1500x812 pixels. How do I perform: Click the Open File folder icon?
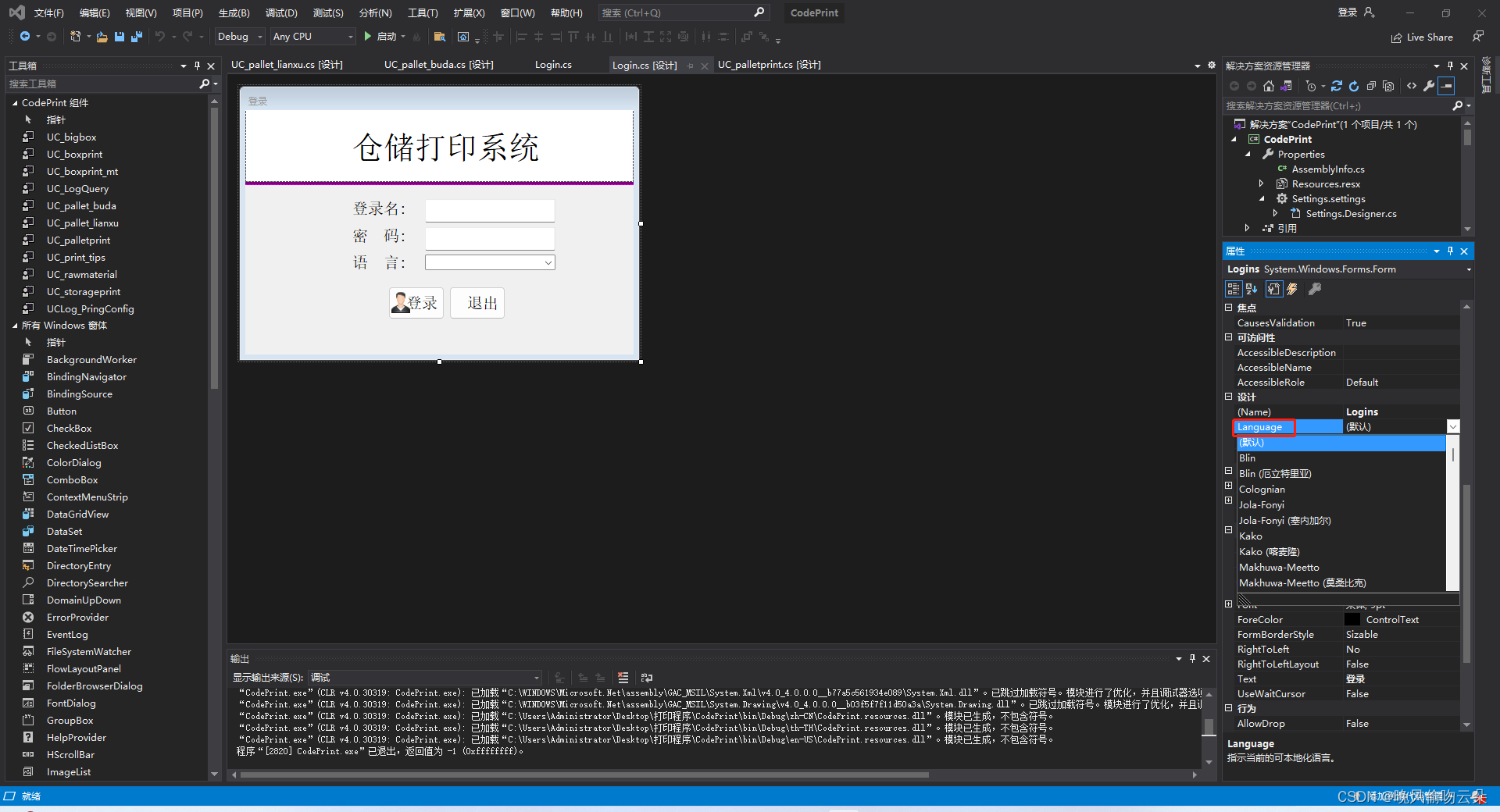102,37
